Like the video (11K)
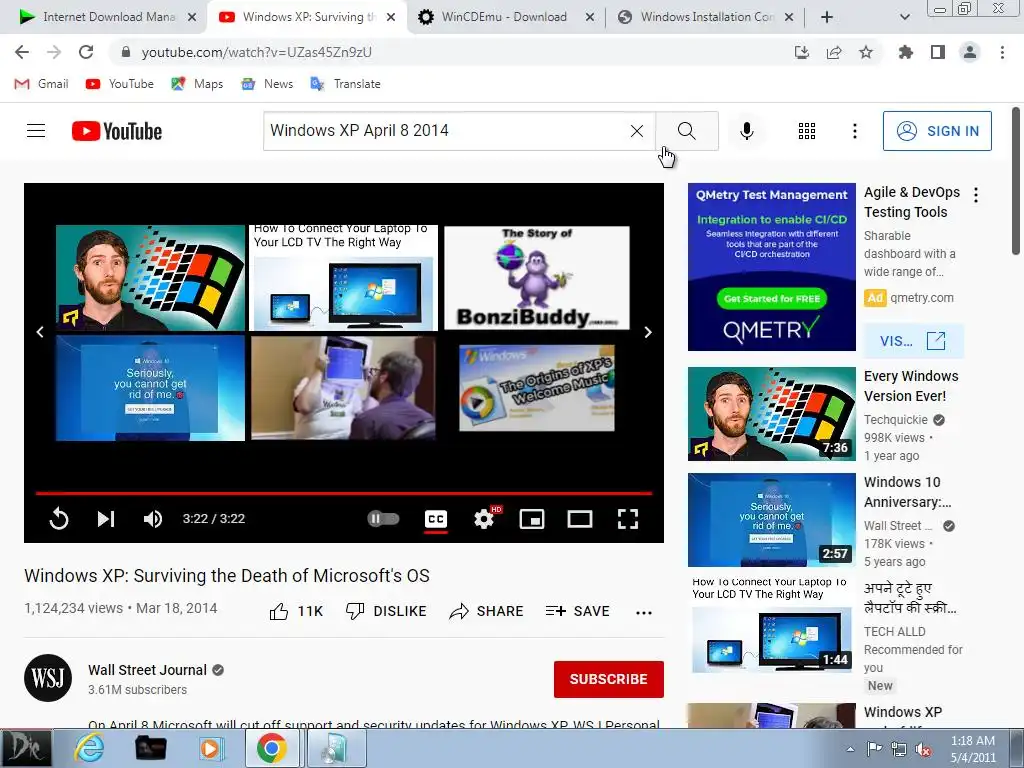 tap(296, 611)
